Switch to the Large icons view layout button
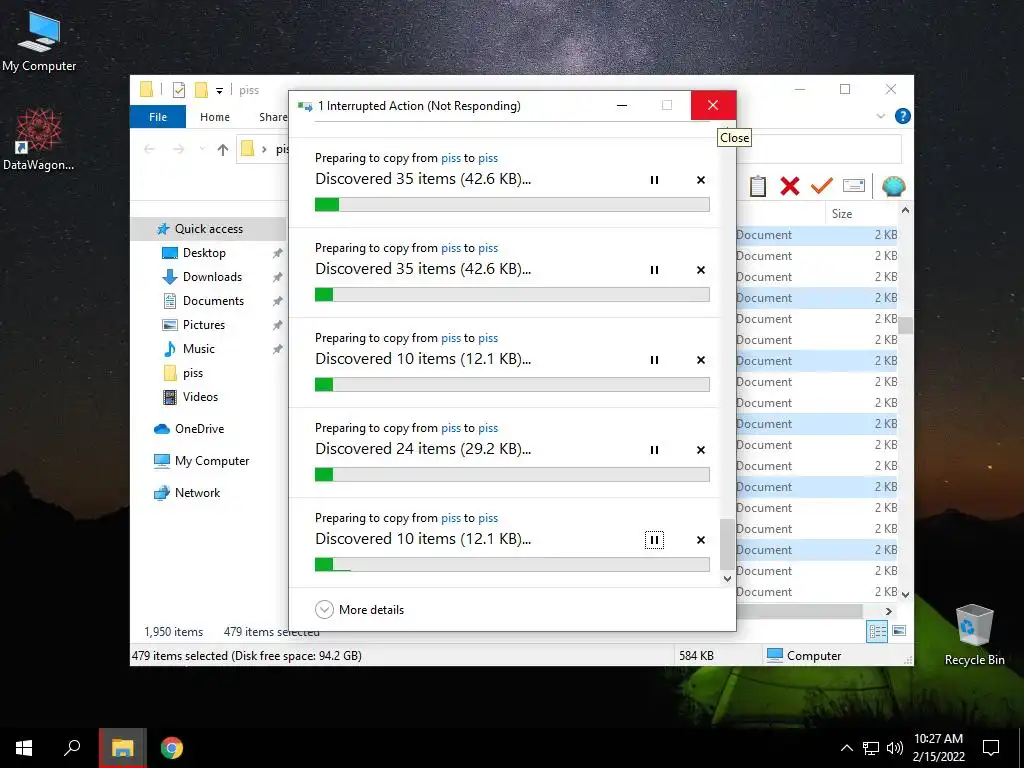1024x768 pixels. (899, 631)
